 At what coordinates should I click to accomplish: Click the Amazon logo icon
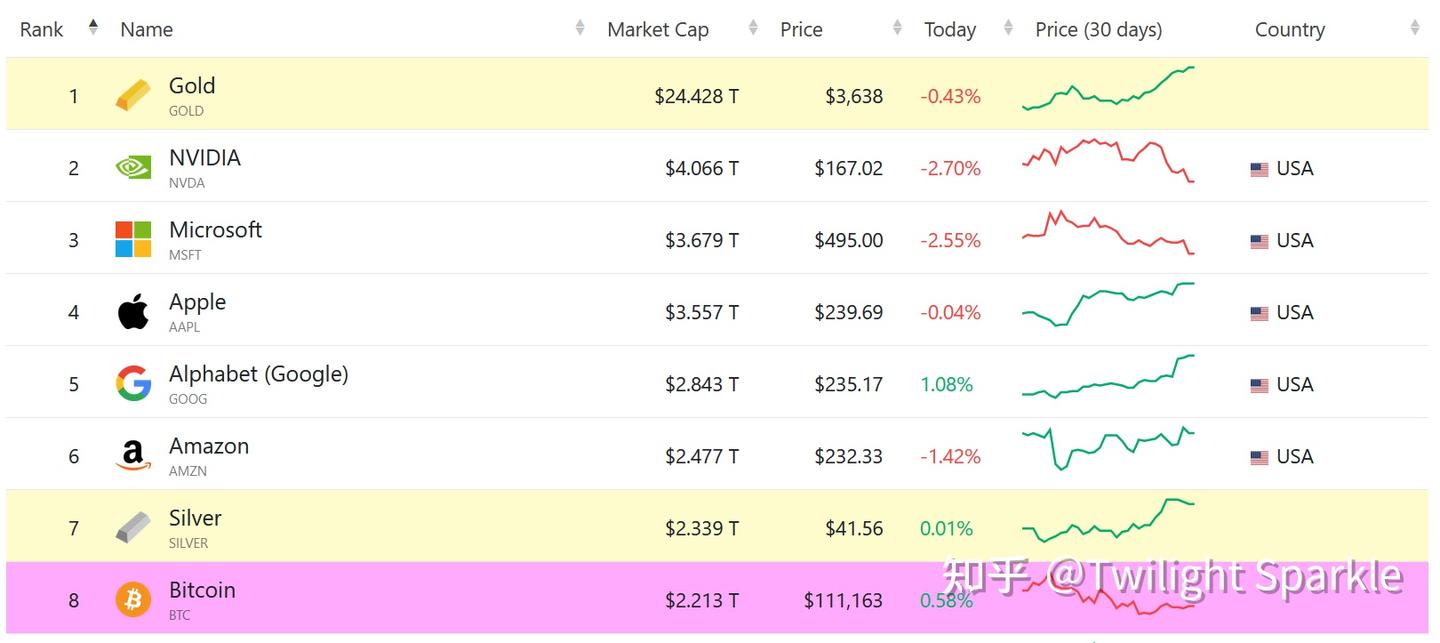click(133, 456)
